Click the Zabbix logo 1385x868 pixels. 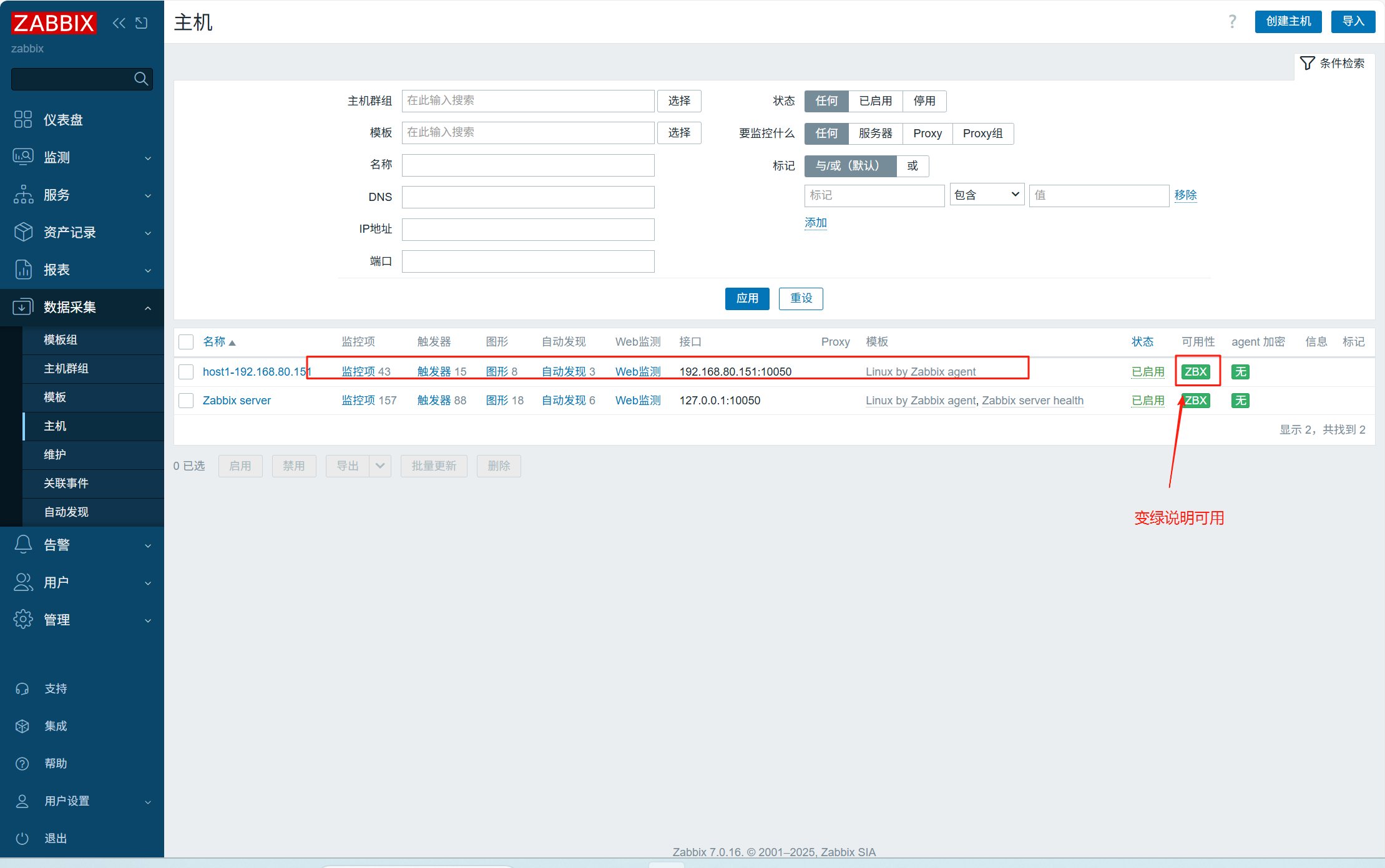54,23
